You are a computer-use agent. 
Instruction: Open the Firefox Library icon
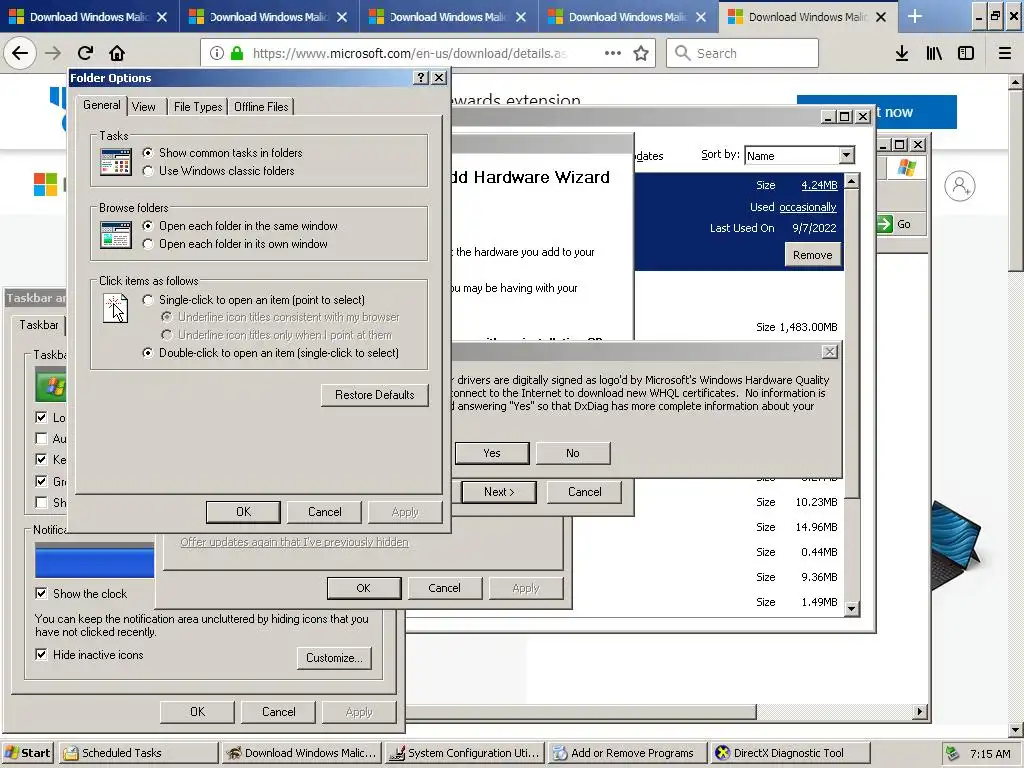coord(934,53)
